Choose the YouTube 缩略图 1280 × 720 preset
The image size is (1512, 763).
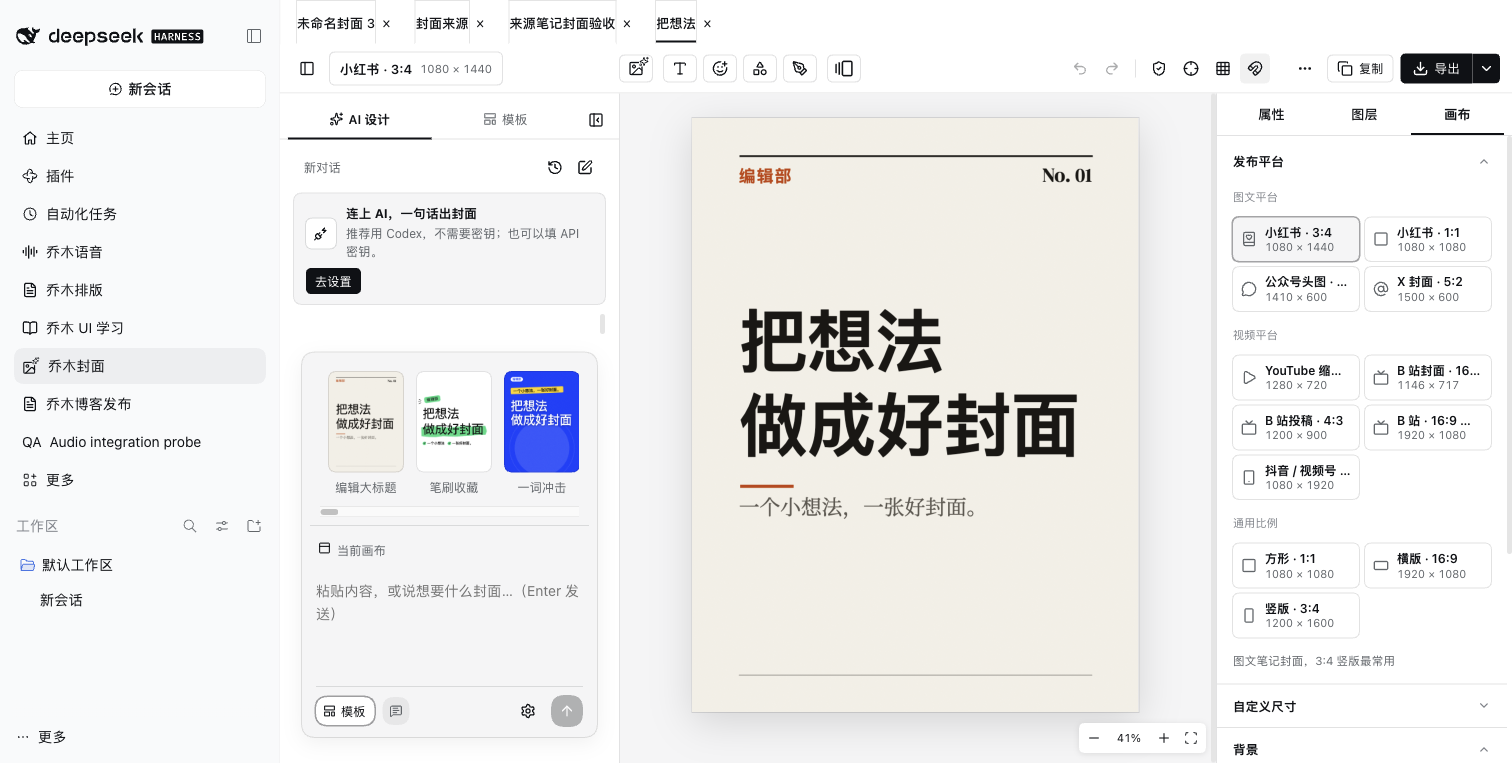click(x=1296, y=378)
